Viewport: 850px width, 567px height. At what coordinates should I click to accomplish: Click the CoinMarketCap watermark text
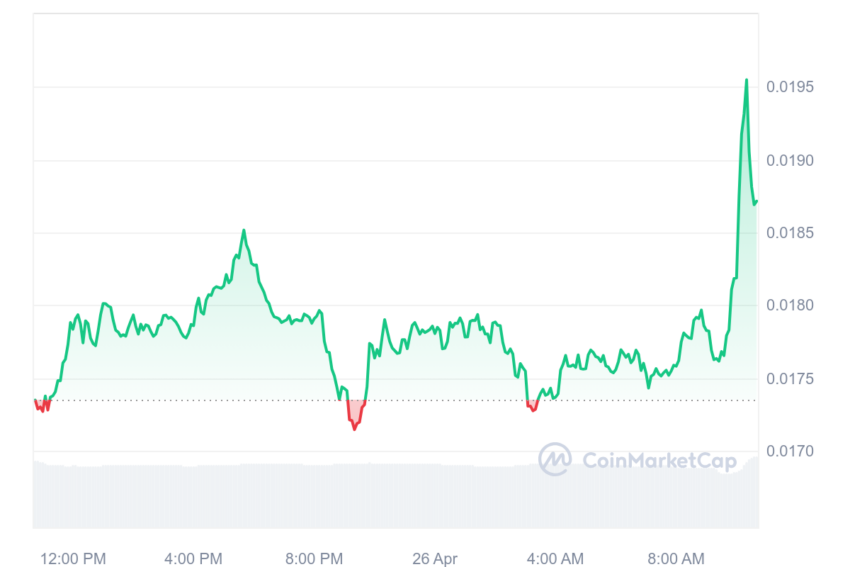pos(659,461)
